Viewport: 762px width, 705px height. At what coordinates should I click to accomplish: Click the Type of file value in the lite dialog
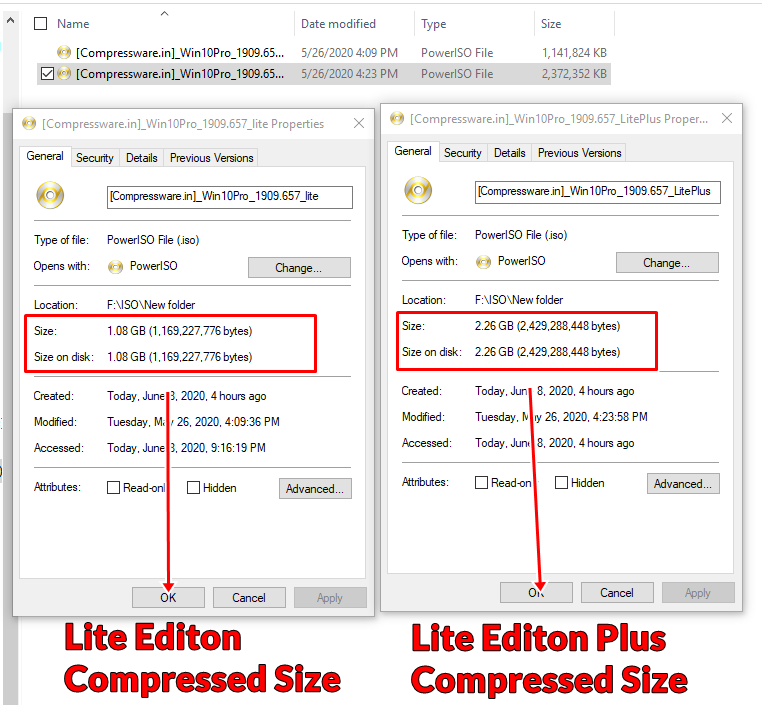153,240
